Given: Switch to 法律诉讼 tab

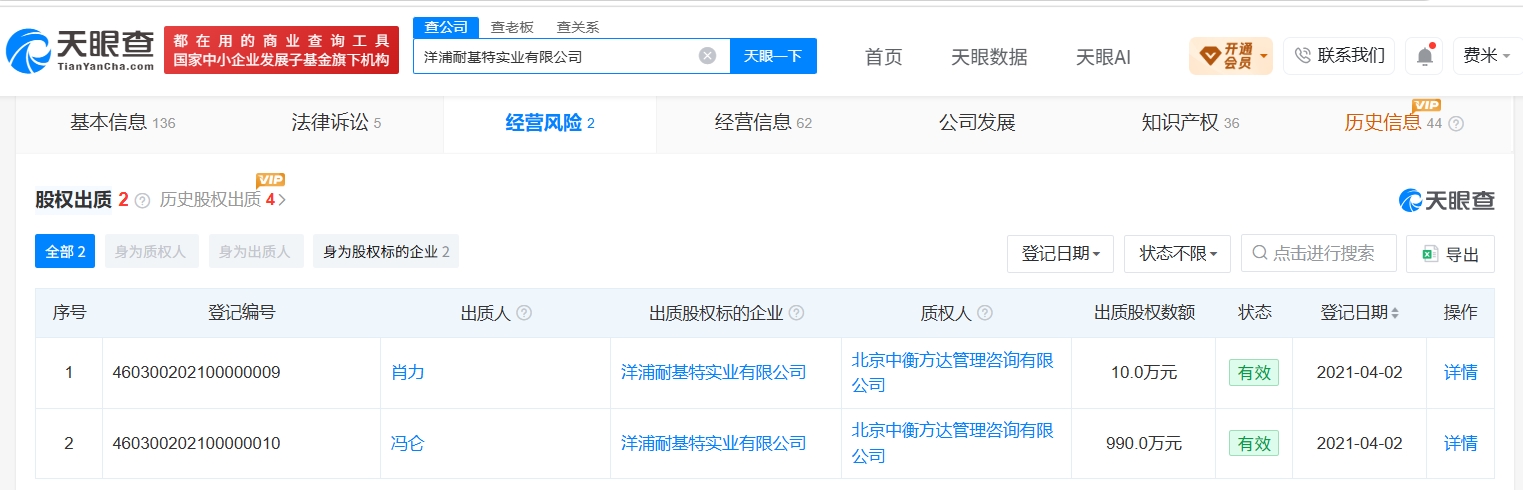Looking at the screenshot, I should point(336,123).
